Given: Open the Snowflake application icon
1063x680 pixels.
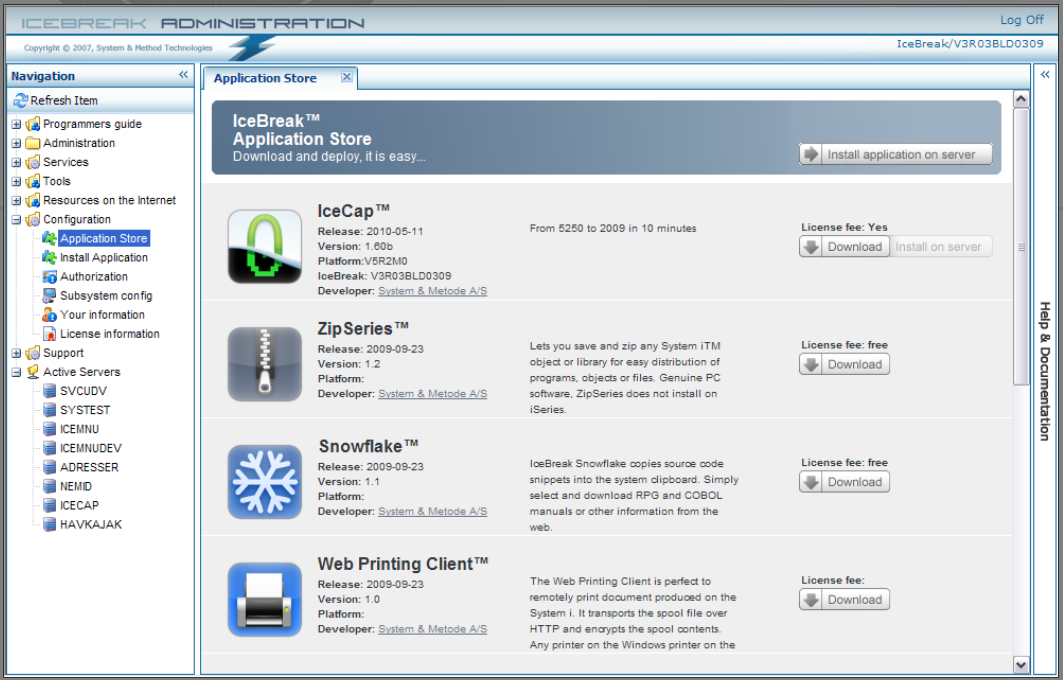Looking at the screenshot, I should pyautogui.click(x=264, y=481).
